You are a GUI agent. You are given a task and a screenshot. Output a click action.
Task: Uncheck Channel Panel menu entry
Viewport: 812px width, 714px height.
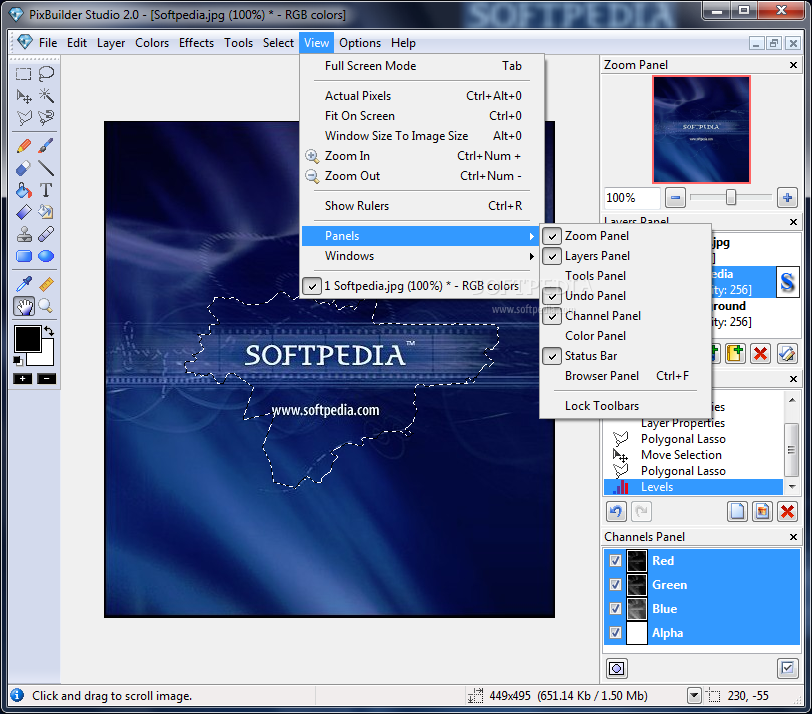pos(625,316)
